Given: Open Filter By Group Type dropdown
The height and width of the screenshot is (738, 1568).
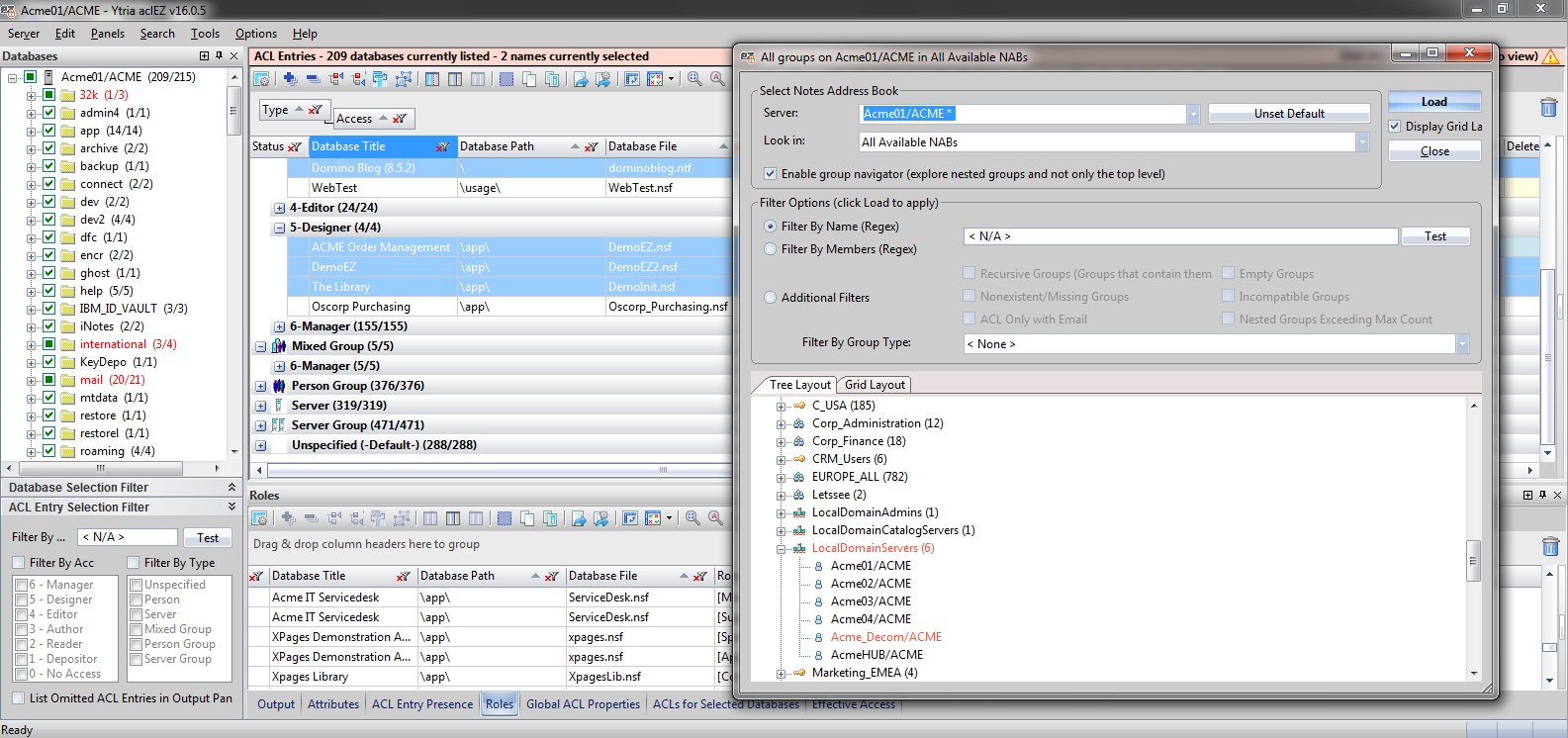Looking at the screenshot, I should pyautogui.click(x=1462, y=344).
